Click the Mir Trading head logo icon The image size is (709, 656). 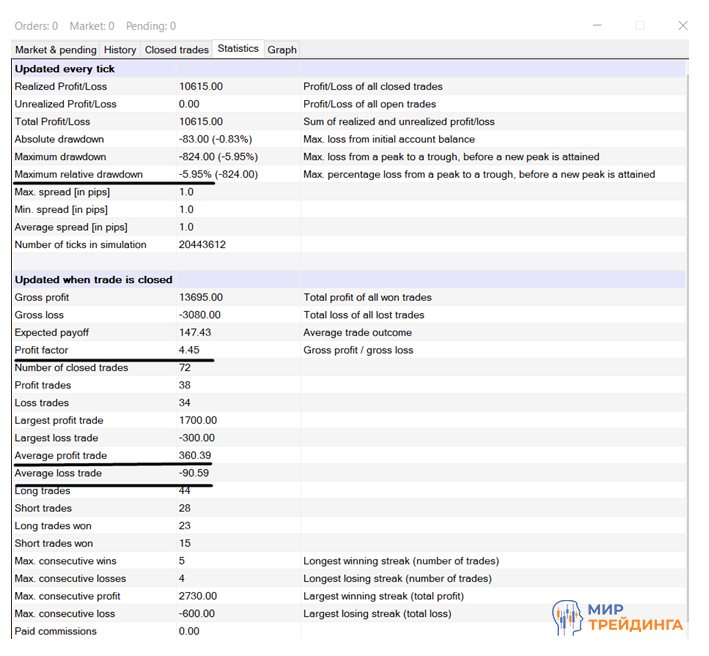[x=567, y=619]
